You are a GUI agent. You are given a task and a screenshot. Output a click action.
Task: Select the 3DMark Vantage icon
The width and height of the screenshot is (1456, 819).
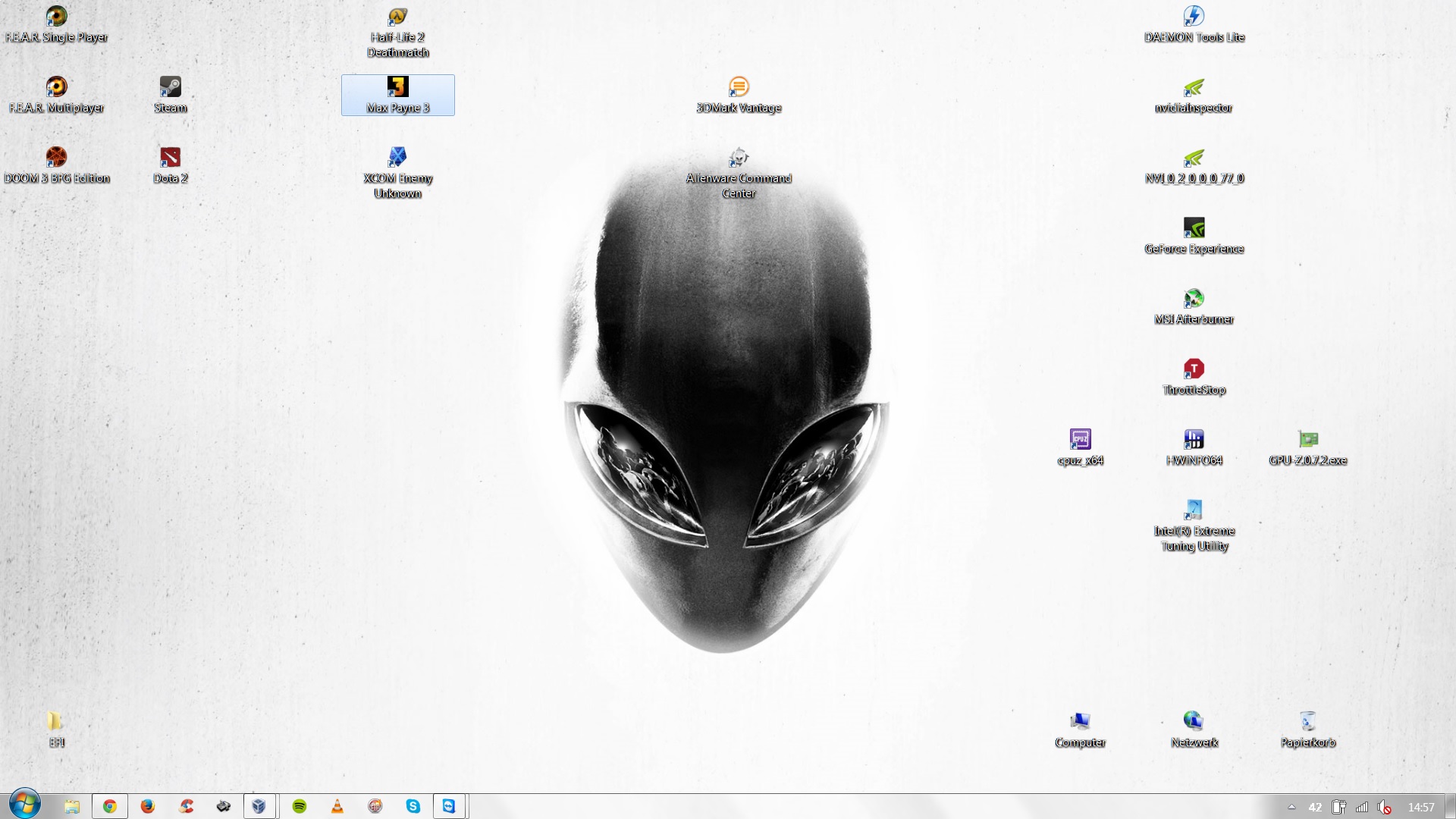point(739,95)
